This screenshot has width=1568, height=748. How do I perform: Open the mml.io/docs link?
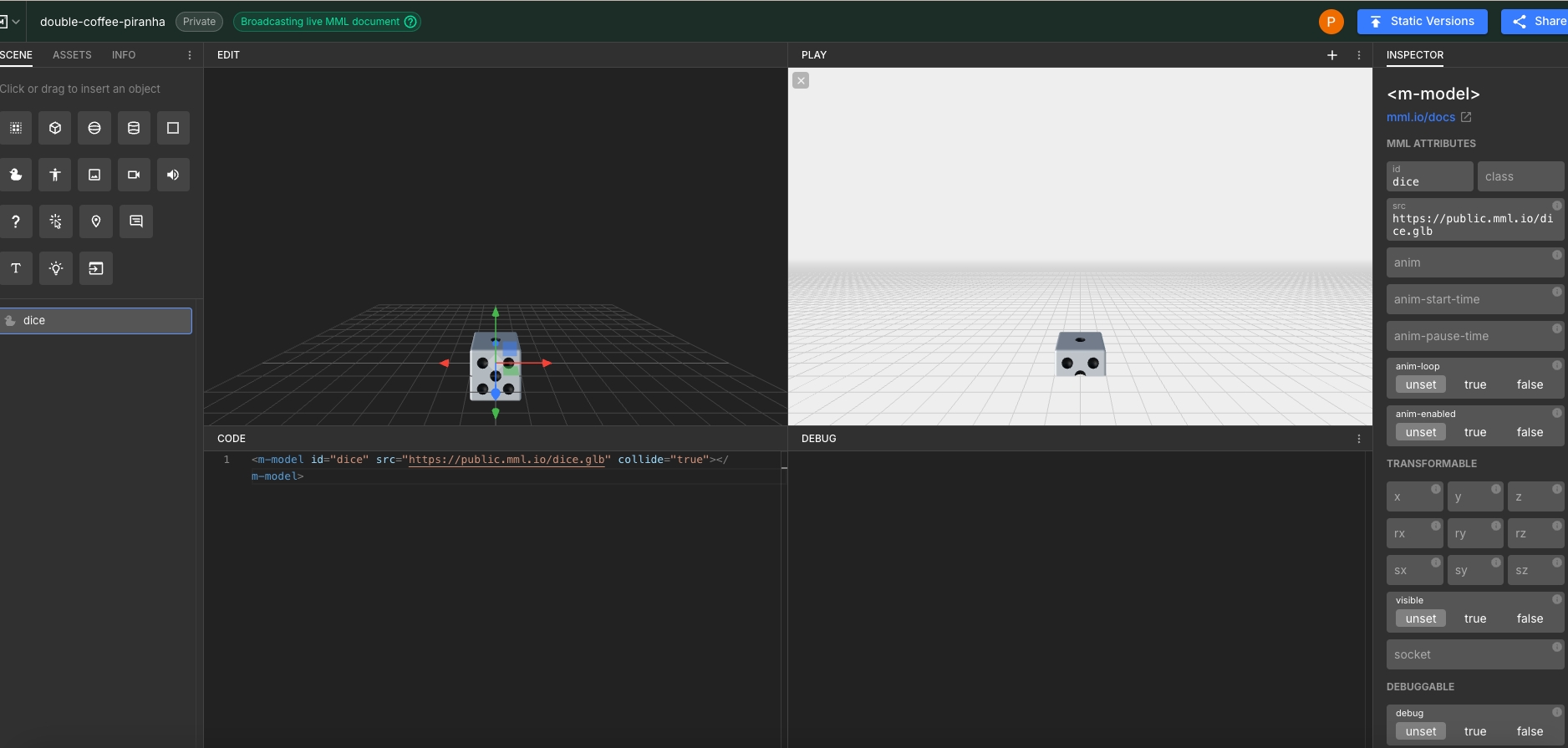pyautogui.click(x=1421, y=117)
